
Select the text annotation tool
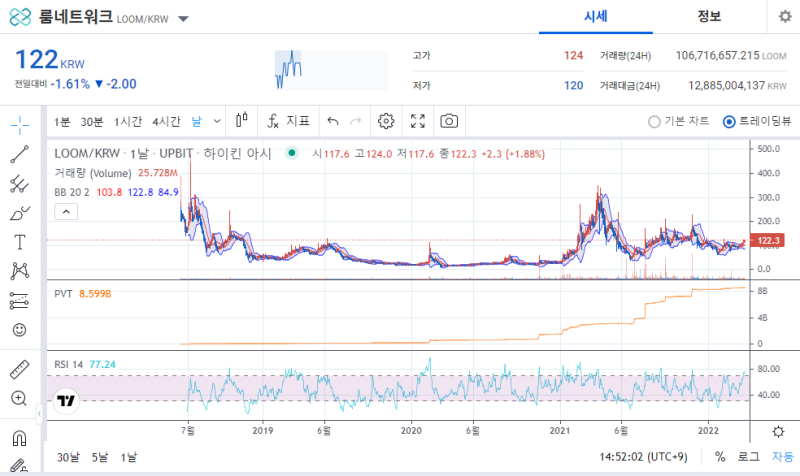click(20, 242)
